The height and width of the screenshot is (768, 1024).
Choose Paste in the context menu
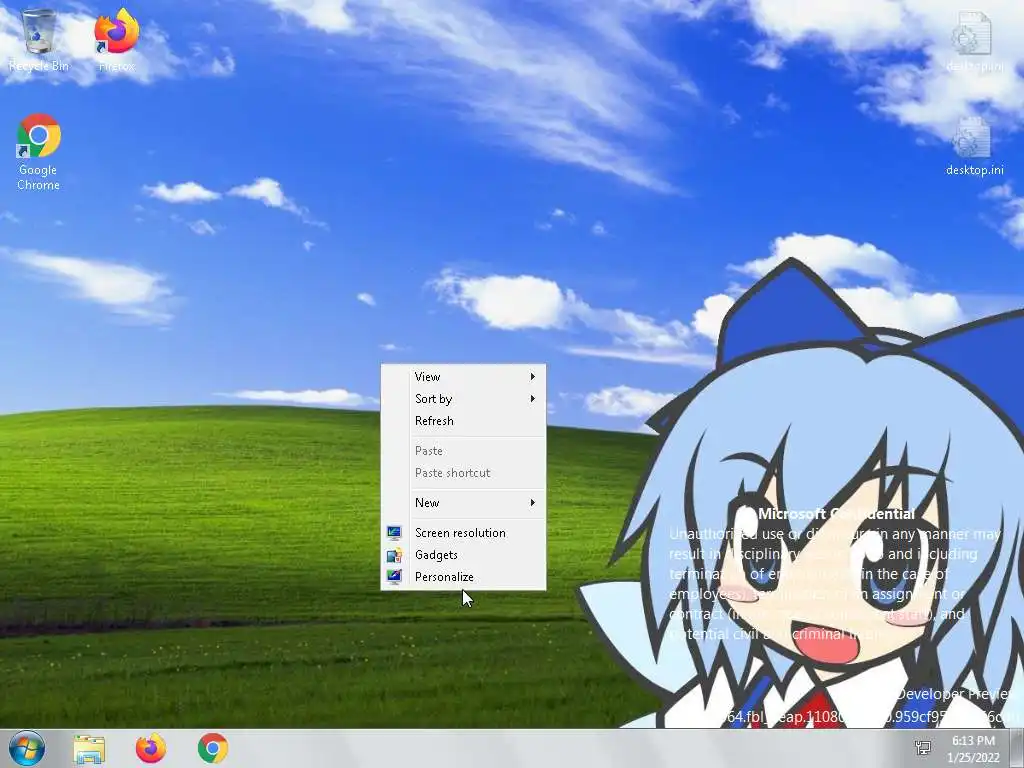click(463, 451)
